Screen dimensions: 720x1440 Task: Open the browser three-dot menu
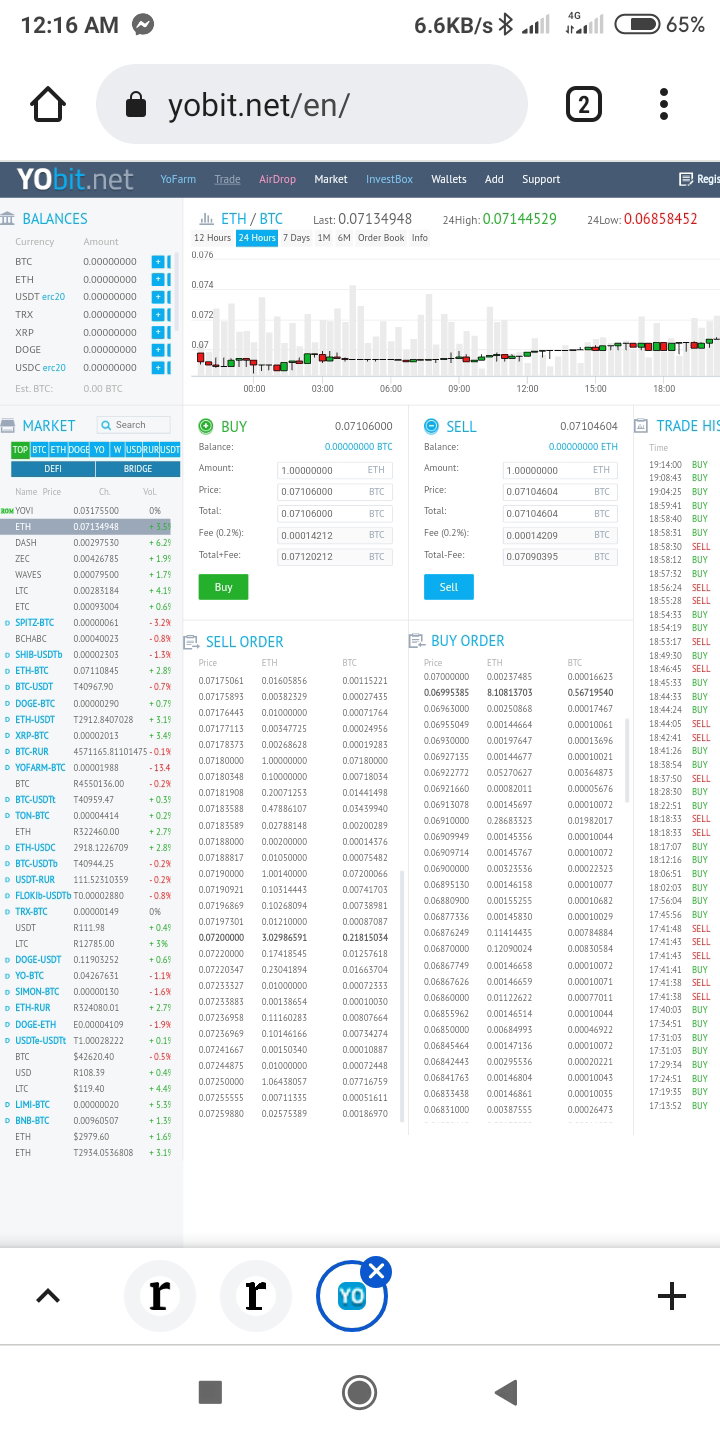click(x=664, y=104)
